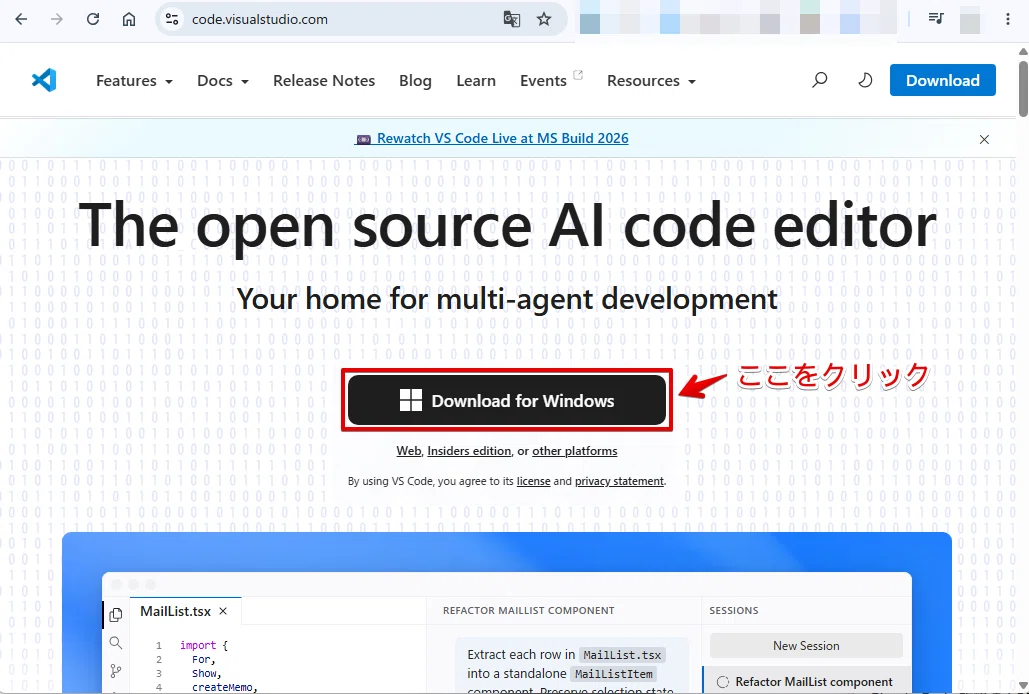1029x694 pixels.
Task: Open the other platforms link
Action: 575,451
